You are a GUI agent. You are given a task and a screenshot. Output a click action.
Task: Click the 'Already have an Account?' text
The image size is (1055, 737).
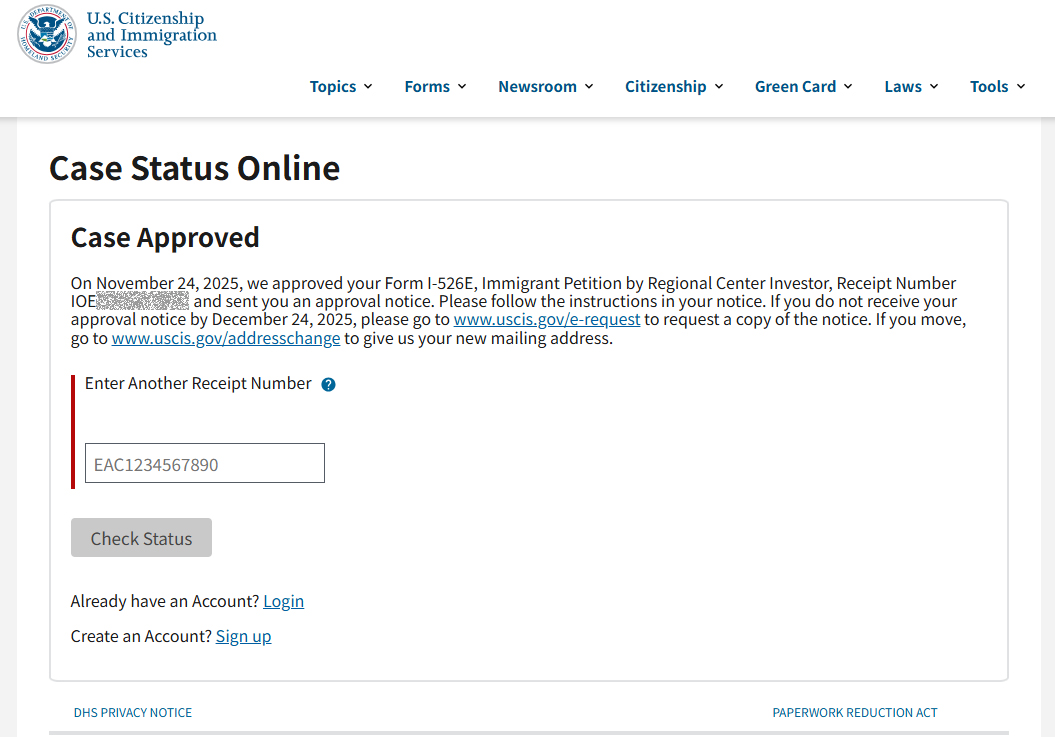[x=165, y=601]
